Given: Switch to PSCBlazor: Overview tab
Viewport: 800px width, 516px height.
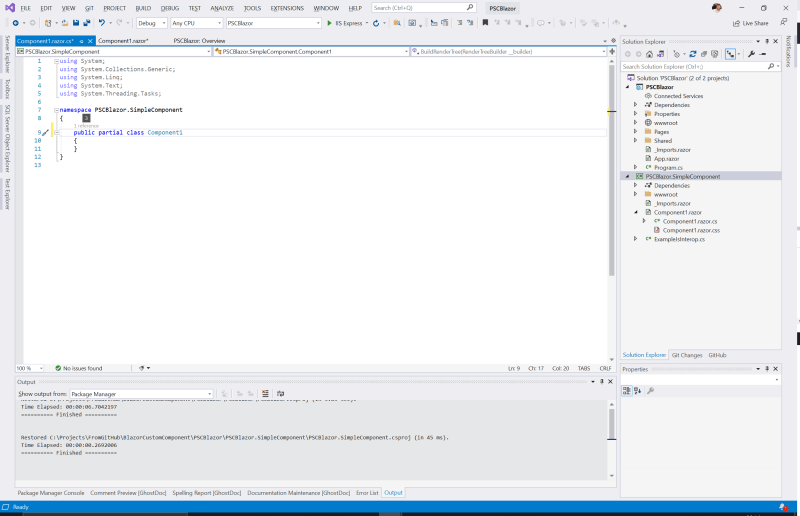Looking at the screenshot, I should [199, 41].
